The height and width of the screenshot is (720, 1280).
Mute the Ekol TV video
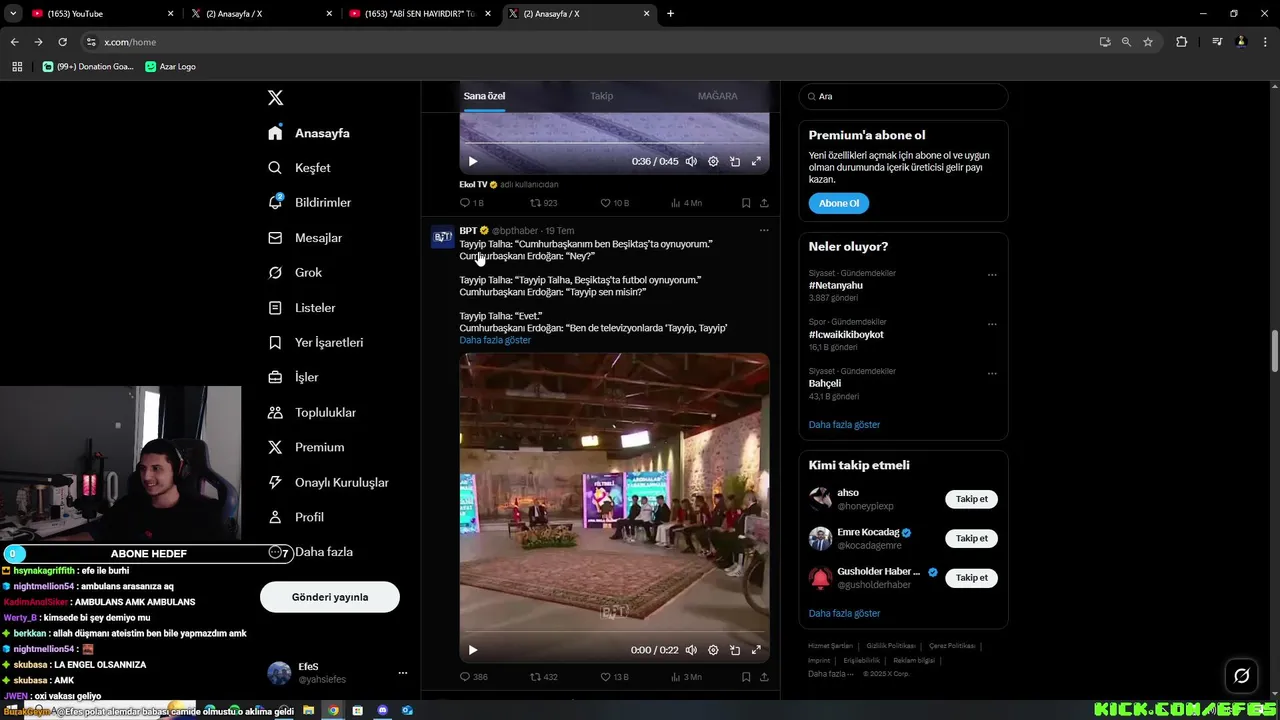click(x=691, y=161)
